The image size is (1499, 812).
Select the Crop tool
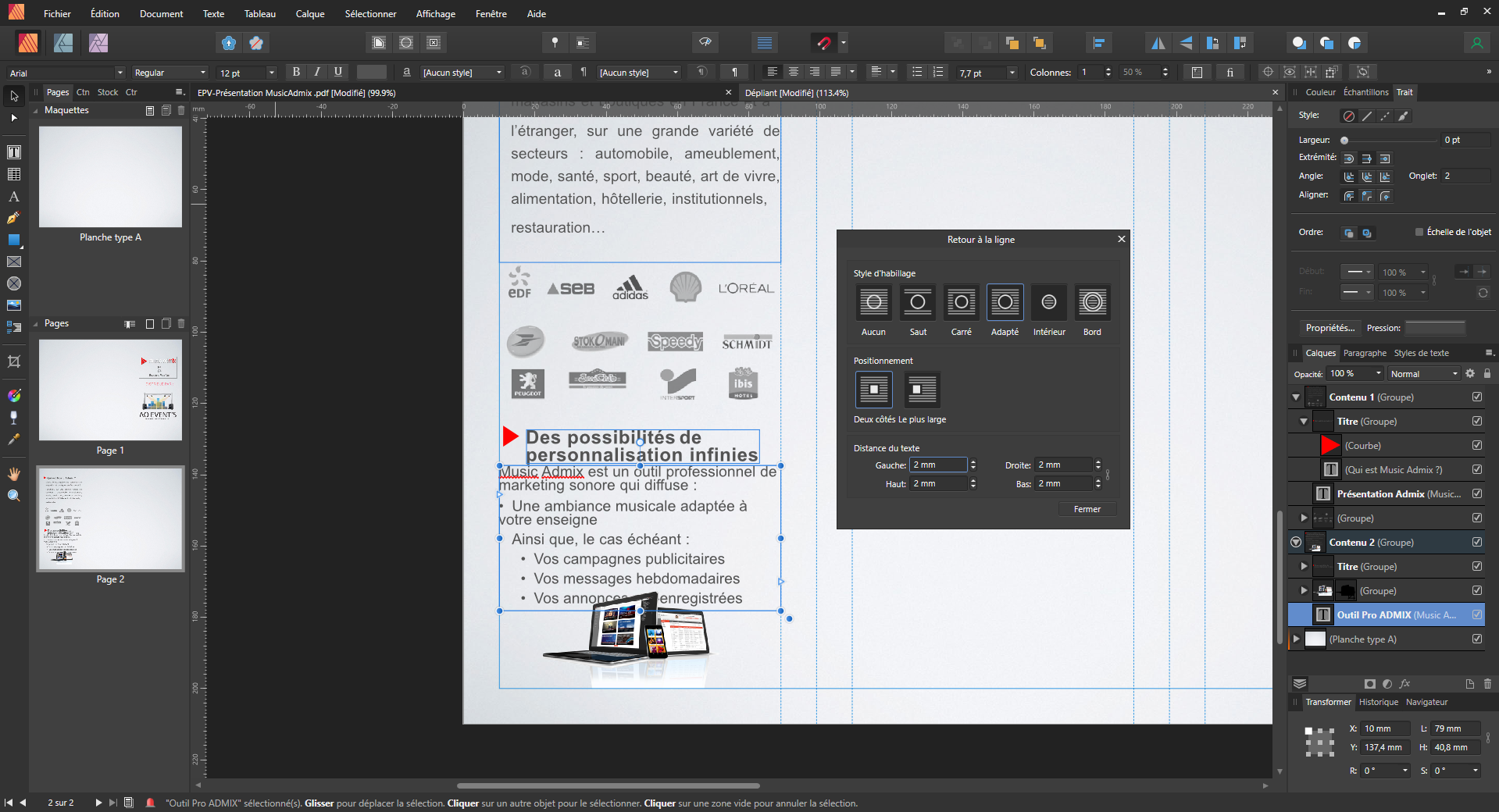(14, 361)
